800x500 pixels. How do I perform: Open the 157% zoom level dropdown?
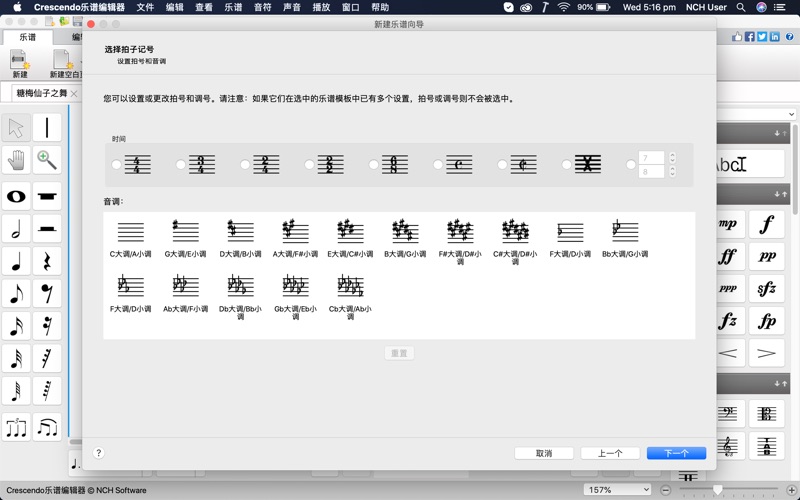617,490
